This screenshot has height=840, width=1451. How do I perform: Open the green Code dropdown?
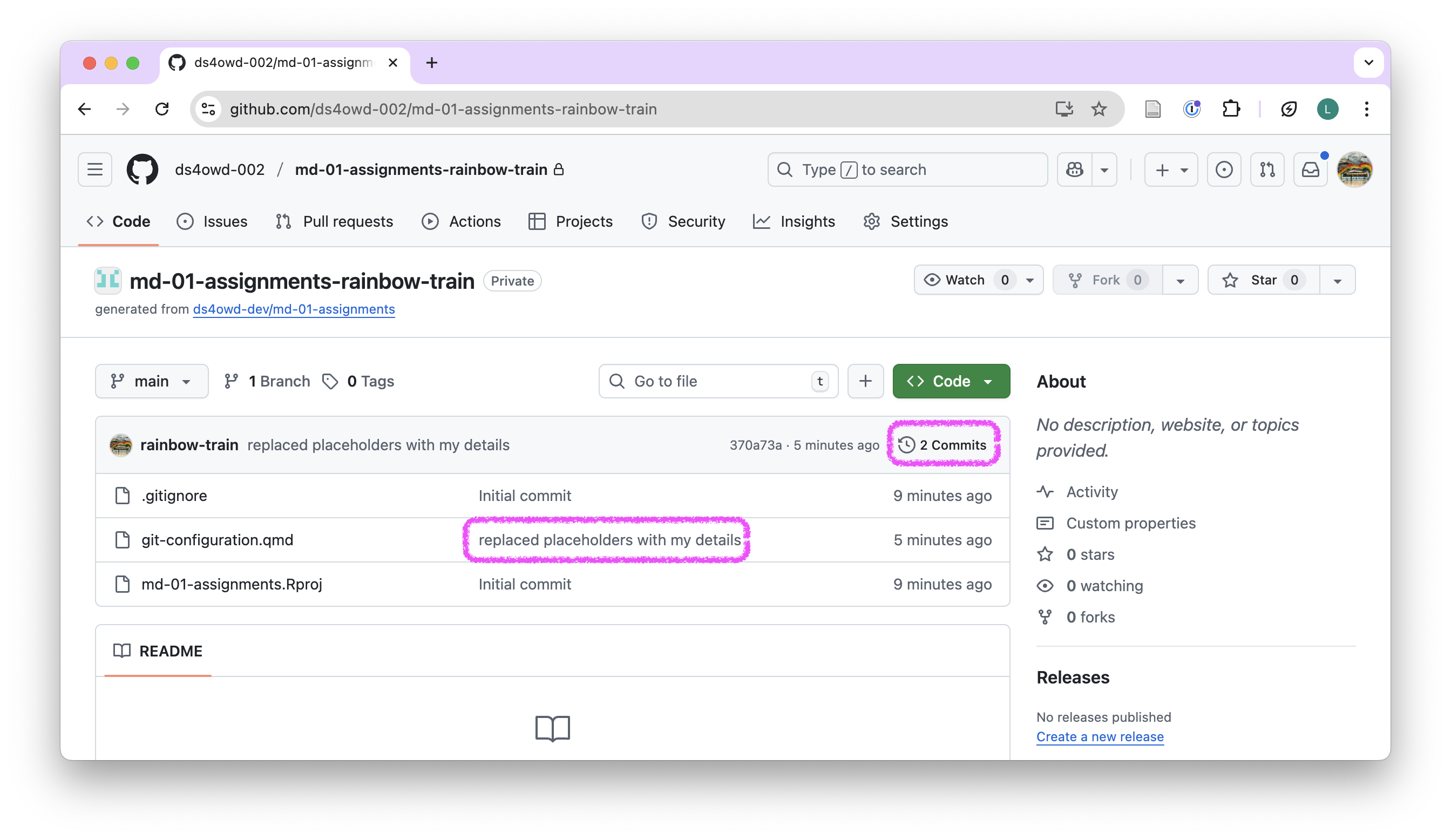[951, 381]
